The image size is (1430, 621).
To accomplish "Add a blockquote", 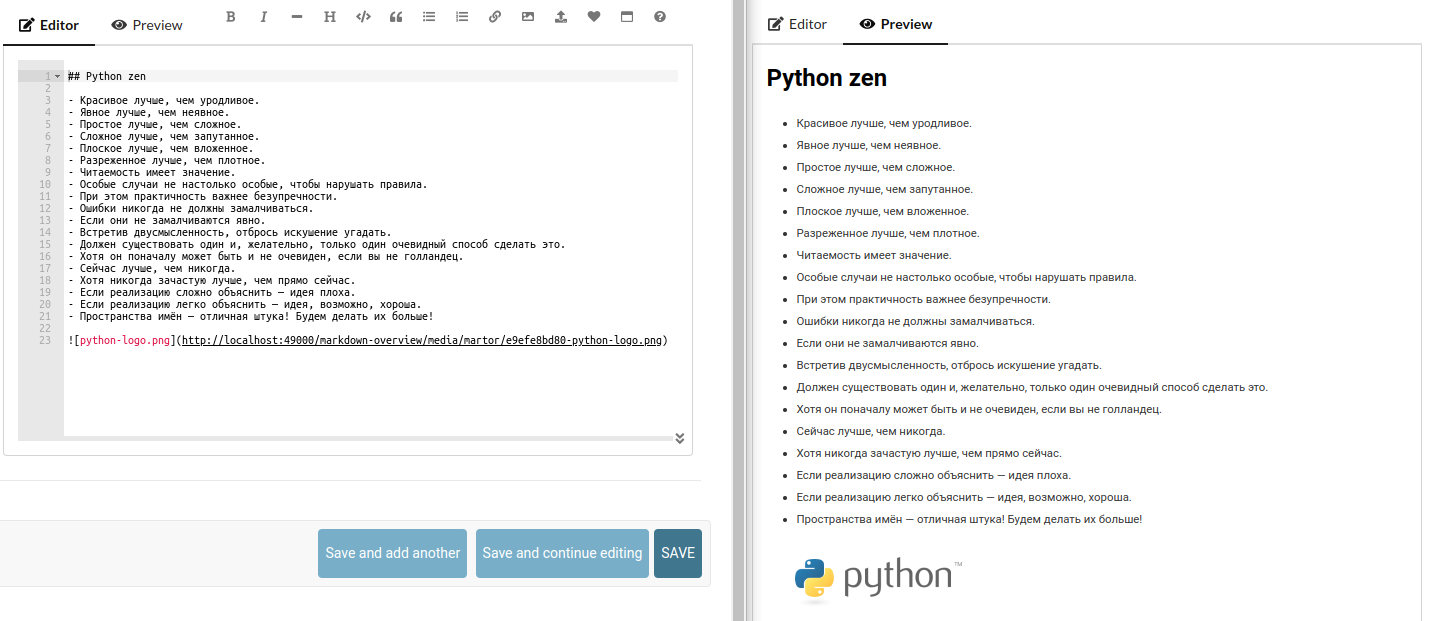I will [396, 17].
